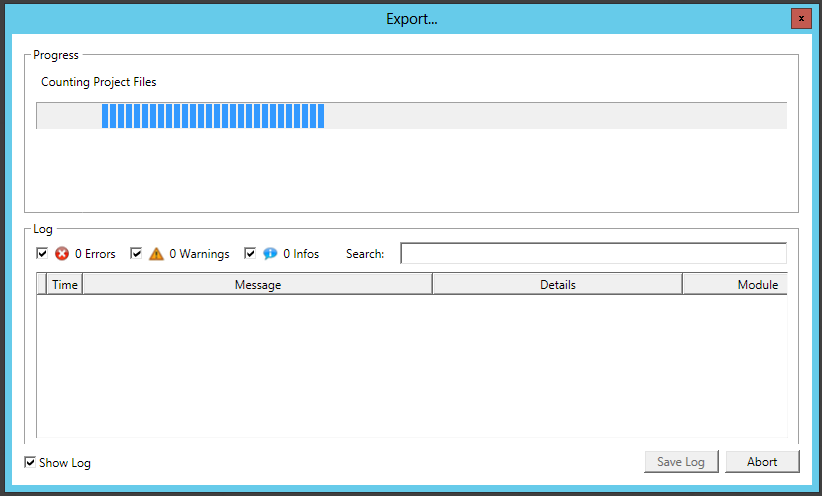Toggle the Infos filter checkbox
The image size is (822, 496).
tap(250, 254)
